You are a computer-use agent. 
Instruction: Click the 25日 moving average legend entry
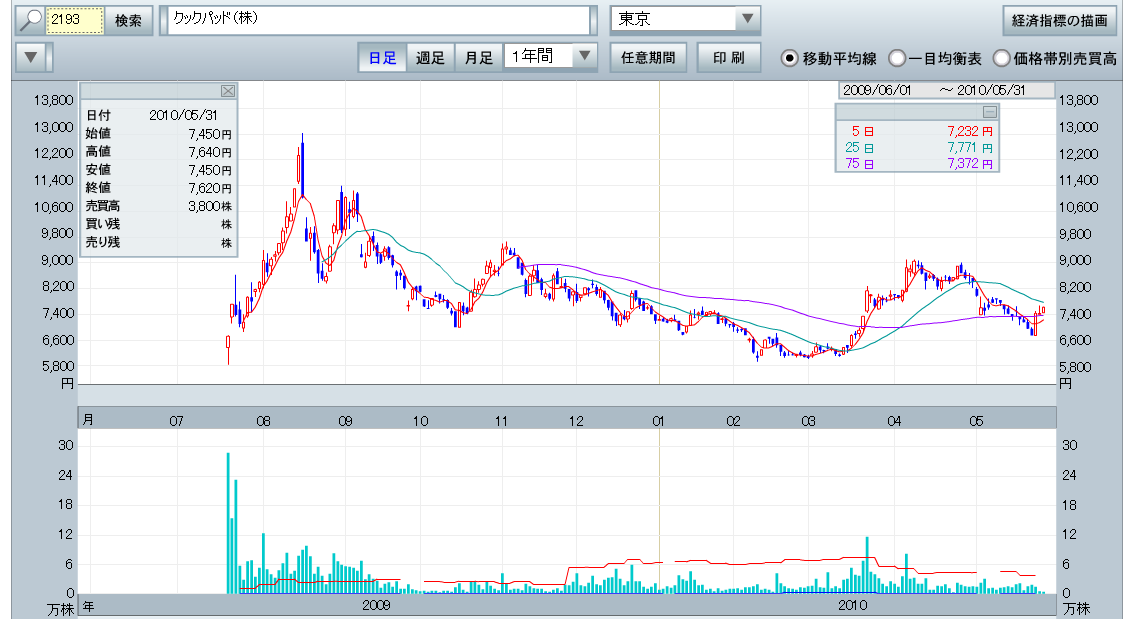tap(855, 148)
